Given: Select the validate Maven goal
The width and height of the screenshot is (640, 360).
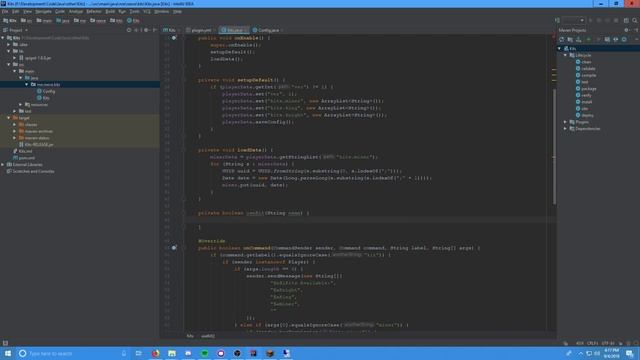Looking at the screenshot, I should 588,69.
